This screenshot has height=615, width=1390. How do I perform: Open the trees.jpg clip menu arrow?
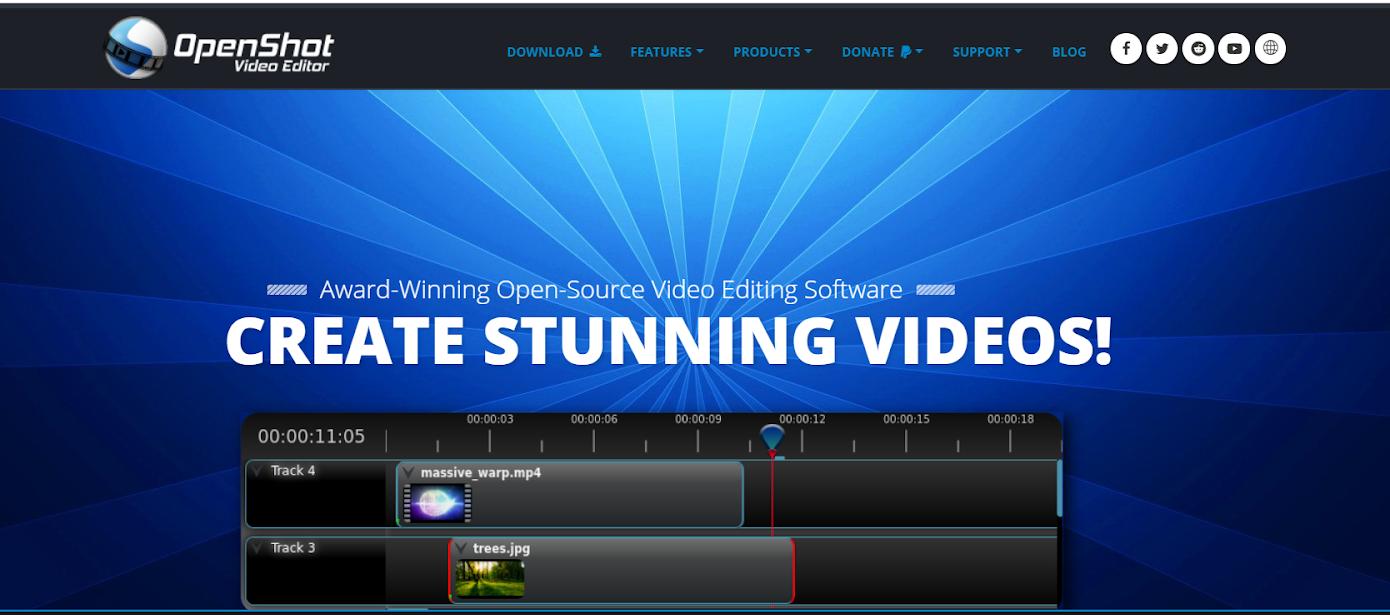pos(461,549)
